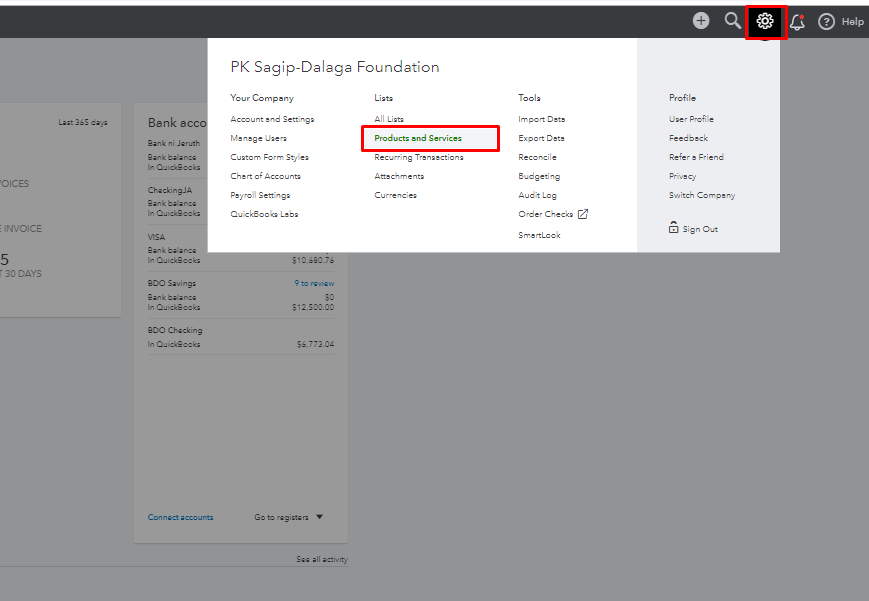Open the notifications bell icon
Image resolution: width=869 pixels, height=601 pixels.
tap(797, 22)
